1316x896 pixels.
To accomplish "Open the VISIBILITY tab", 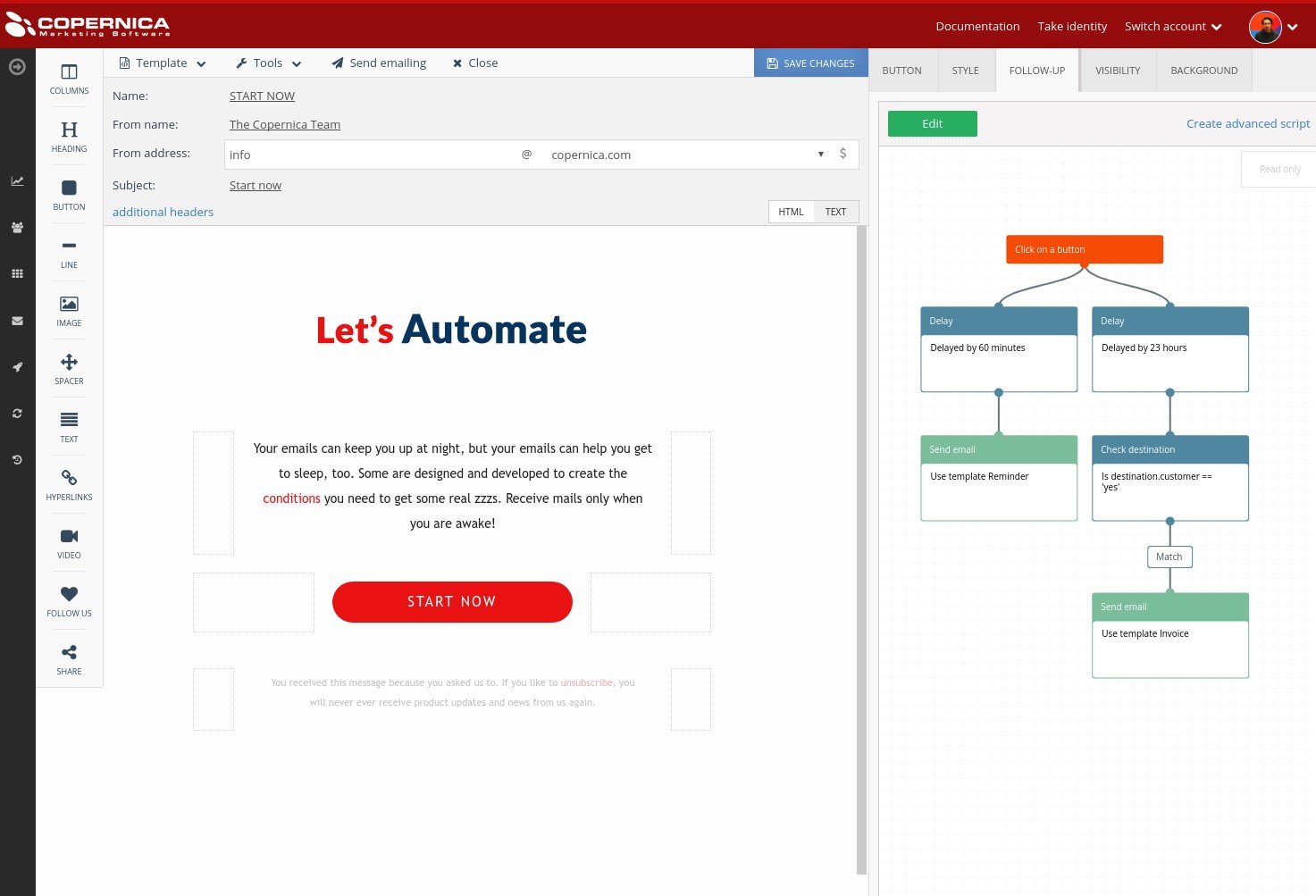I will pos(1118,70).
